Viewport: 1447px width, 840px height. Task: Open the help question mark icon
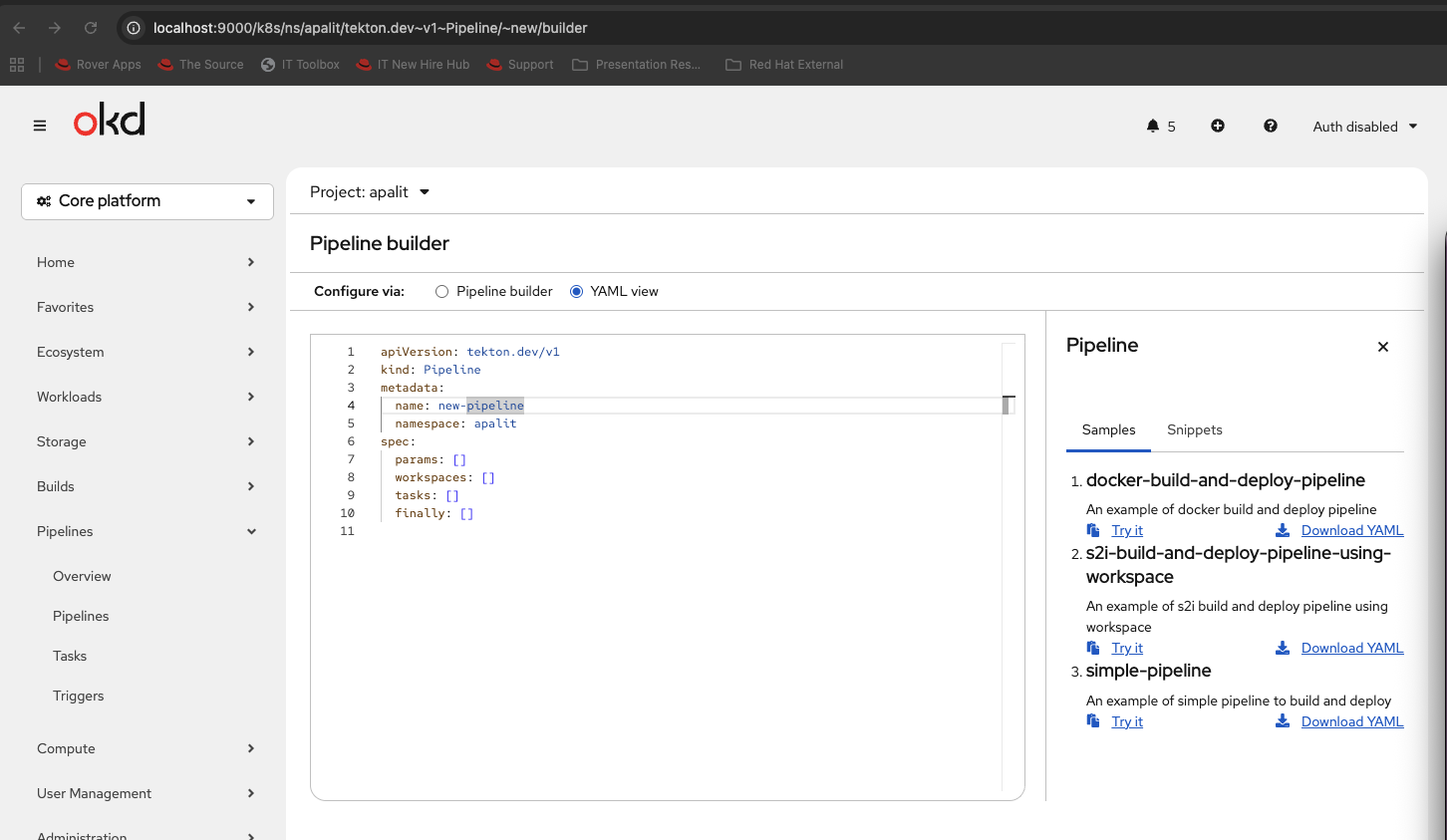point(1271,126)
